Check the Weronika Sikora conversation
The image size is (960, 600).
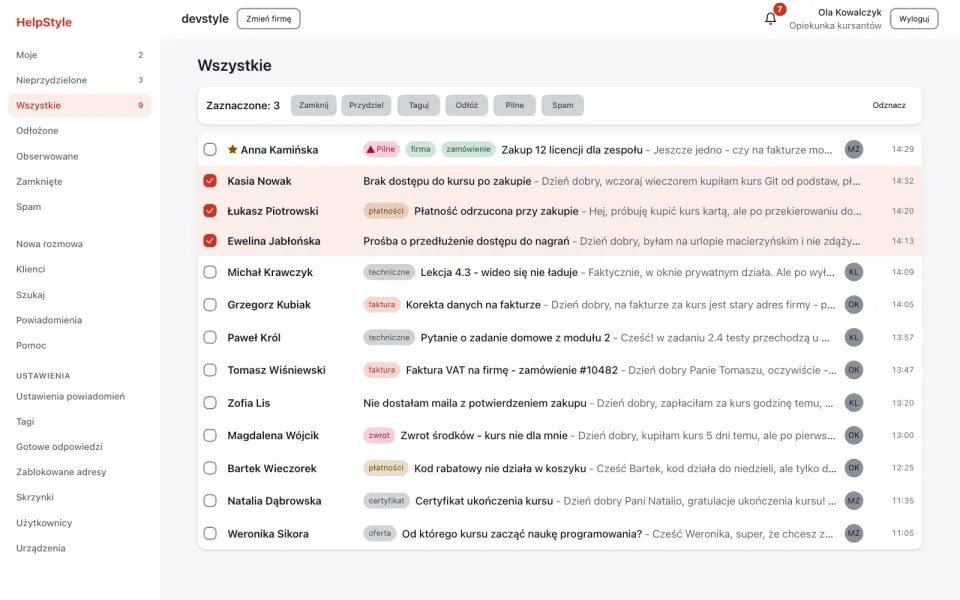(x=210, y=533)
